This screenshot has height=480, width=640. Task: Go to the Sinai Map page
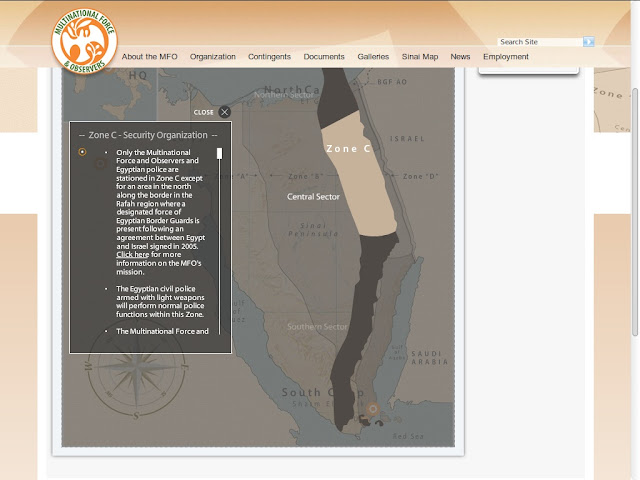(420, 57)
